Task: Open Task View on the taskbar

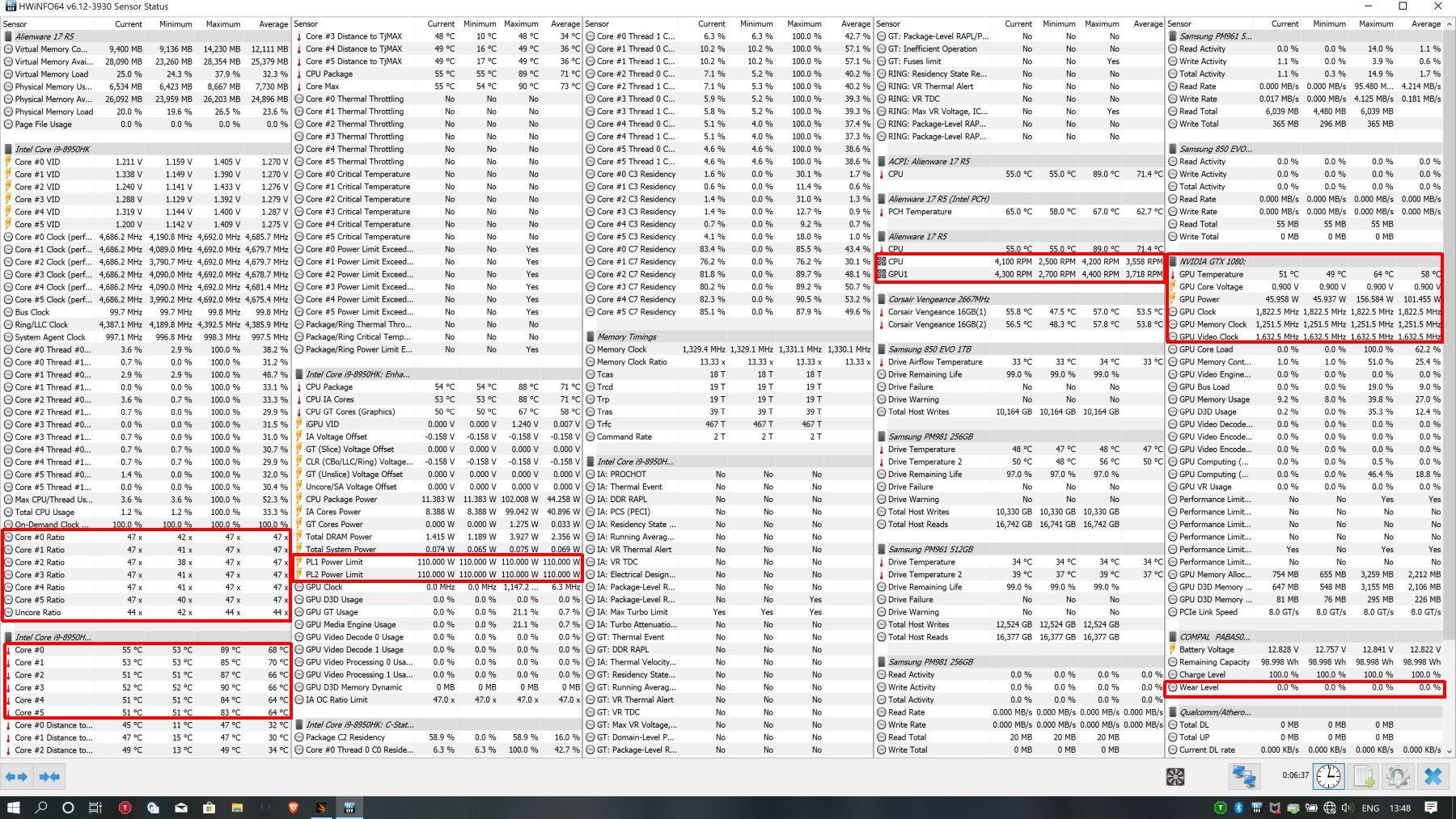Action: tap(95, 807)
